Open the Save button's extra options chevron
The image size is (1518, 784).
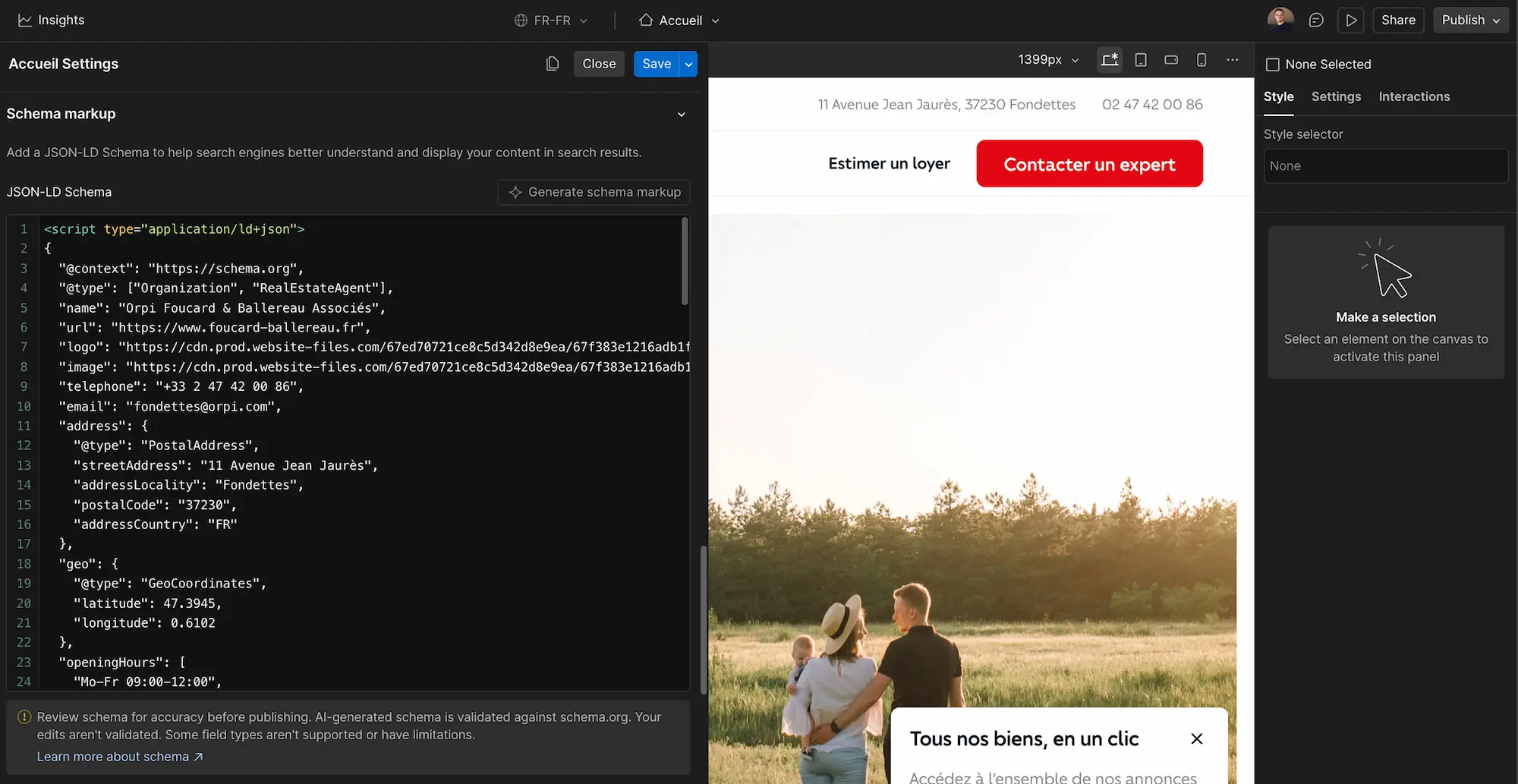click(x=688, y=64)
